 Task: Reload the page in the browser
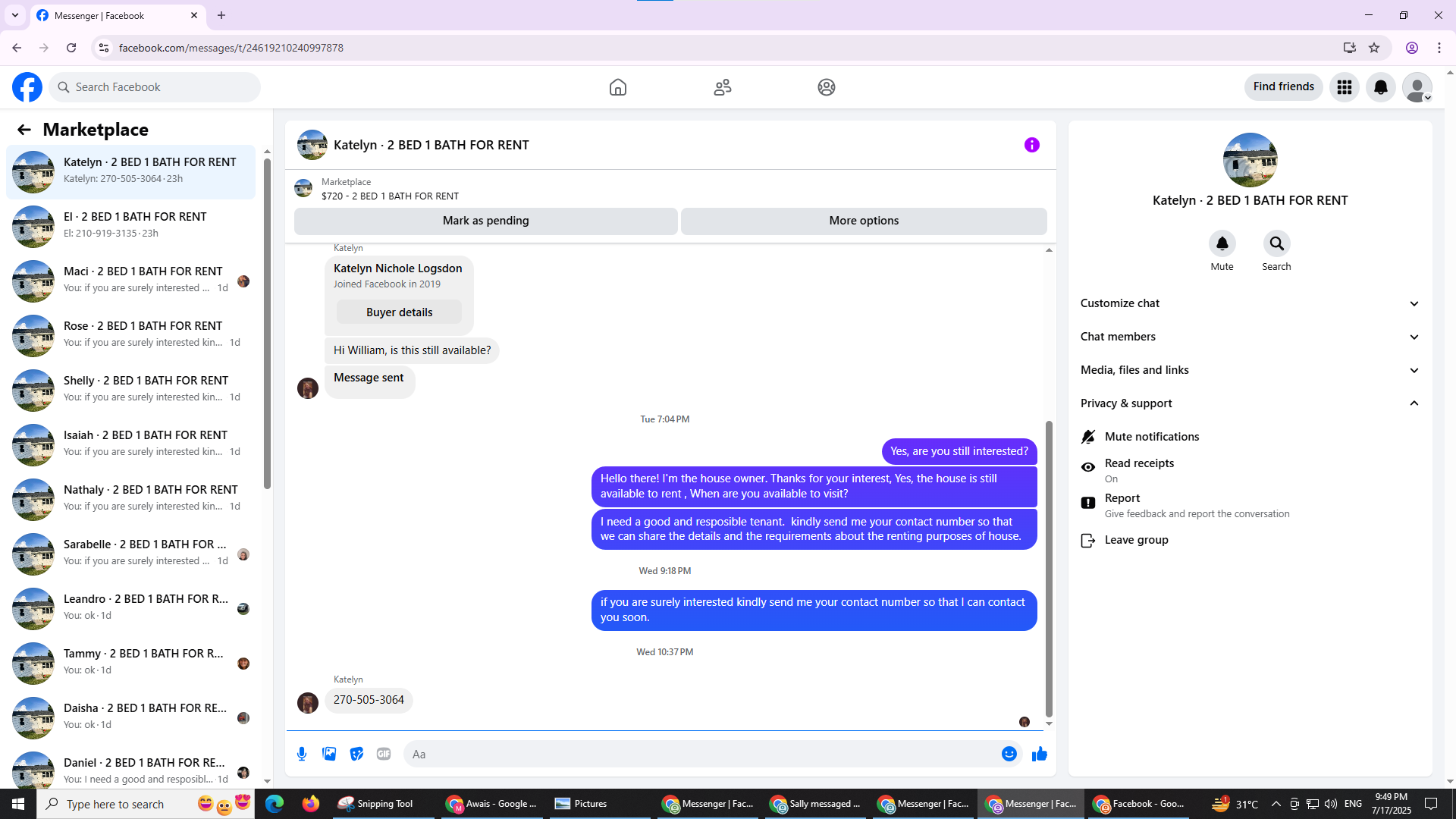[x=71, y=48]
